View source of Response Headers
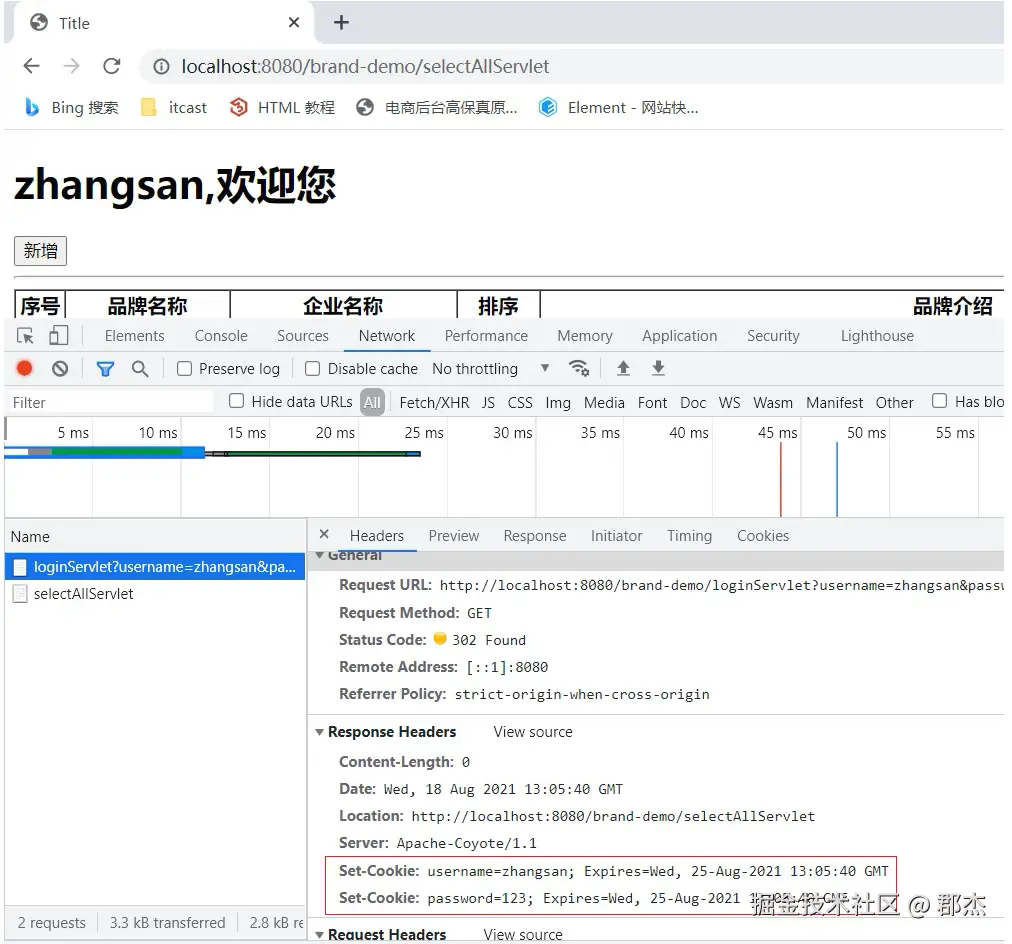This screenshot has height=944, width=1012. tap(532, 732)
